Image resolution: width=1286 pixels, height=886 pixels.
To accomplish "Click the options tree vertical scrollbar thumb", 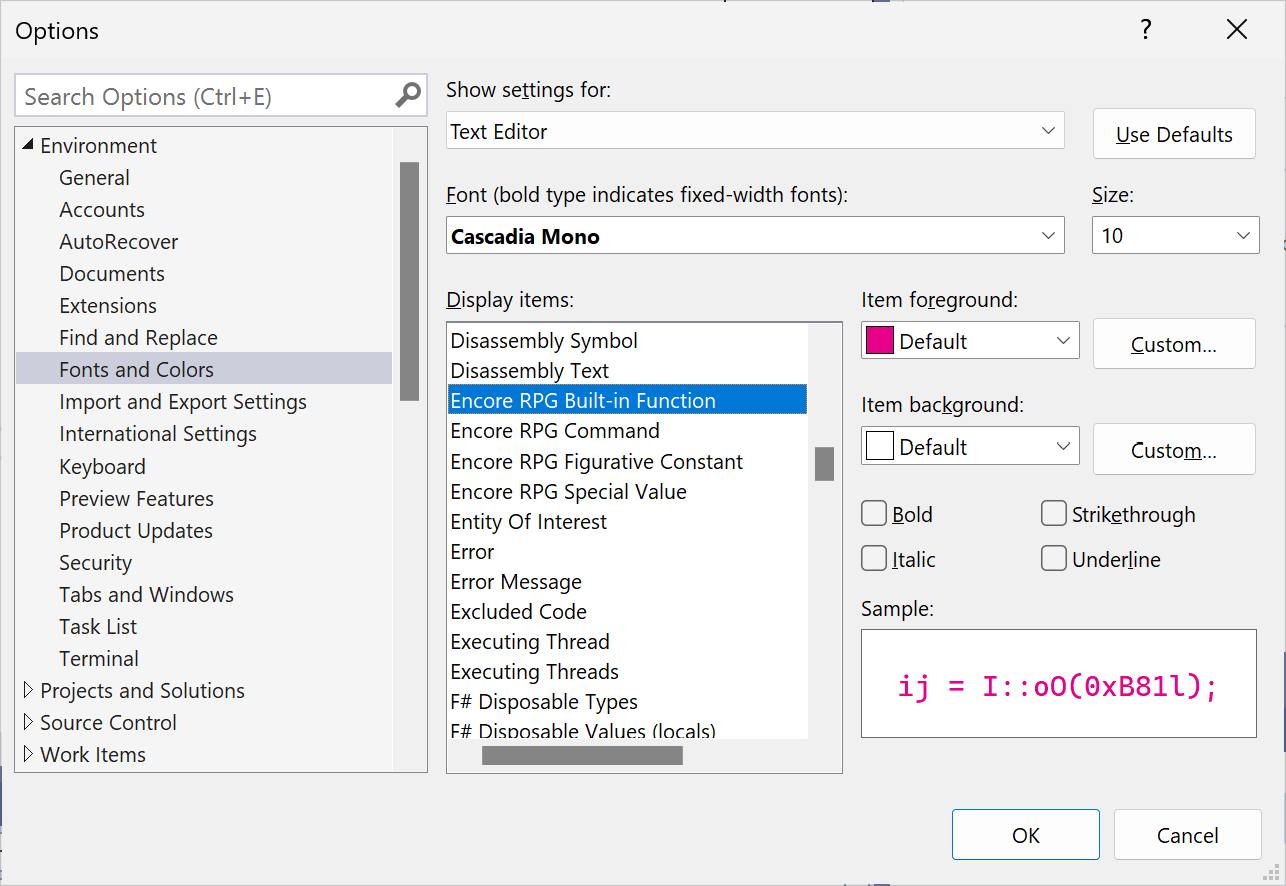I will (409, 281).
